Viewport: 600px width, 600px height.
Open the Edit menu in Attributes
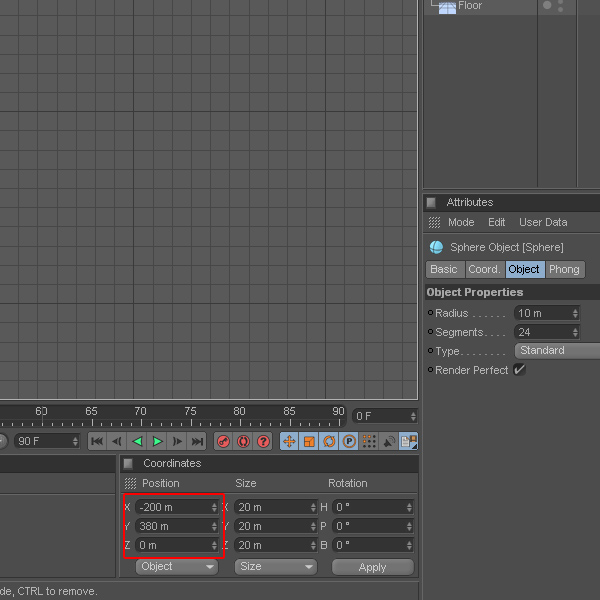[496, 222]
